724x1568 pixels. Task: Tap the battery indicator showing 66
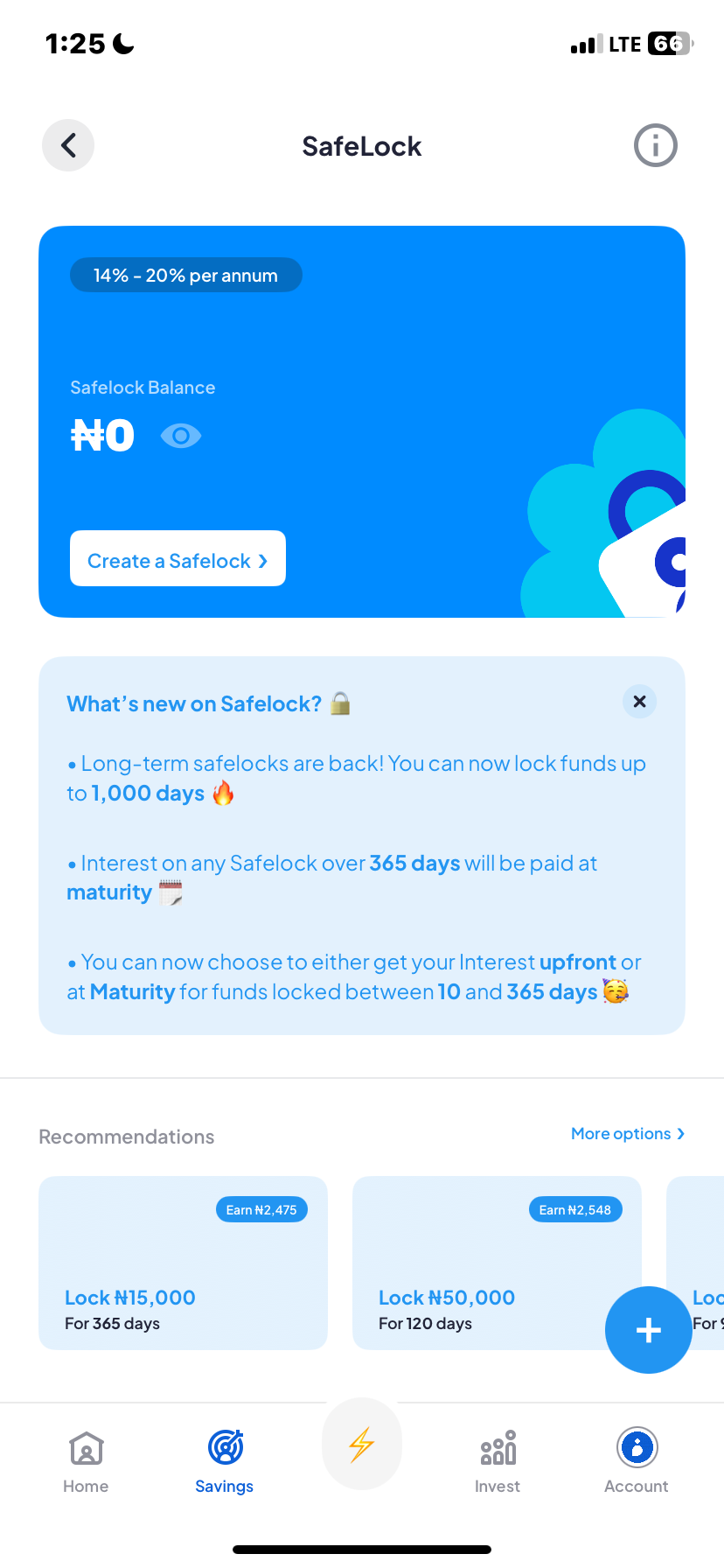(x=667, y=42)
